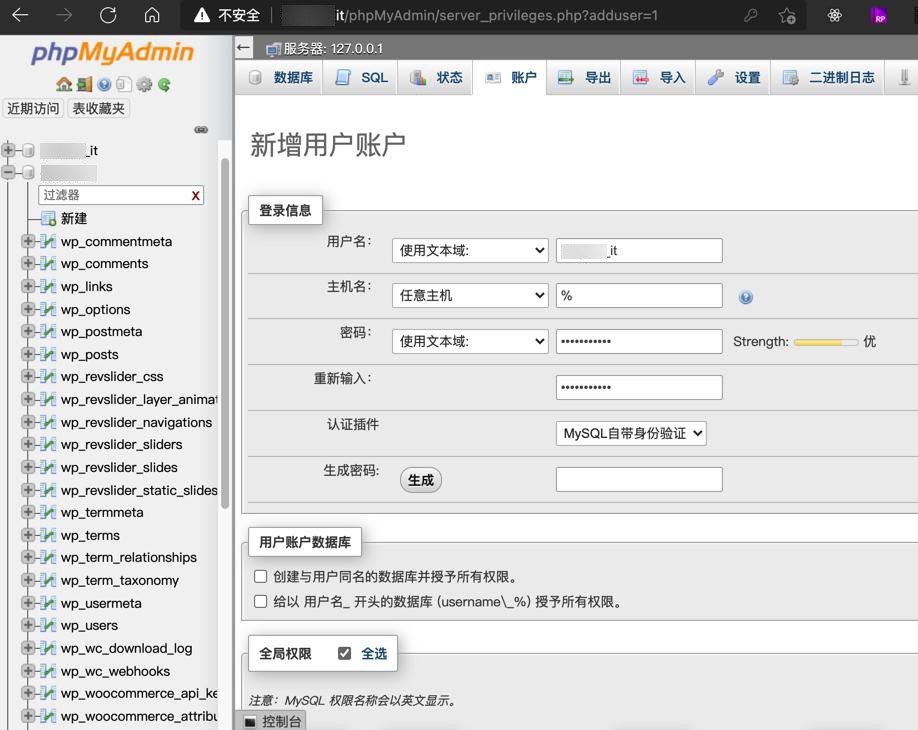
Task: Expand the wp_terms table node
Action: click(28, 535)
